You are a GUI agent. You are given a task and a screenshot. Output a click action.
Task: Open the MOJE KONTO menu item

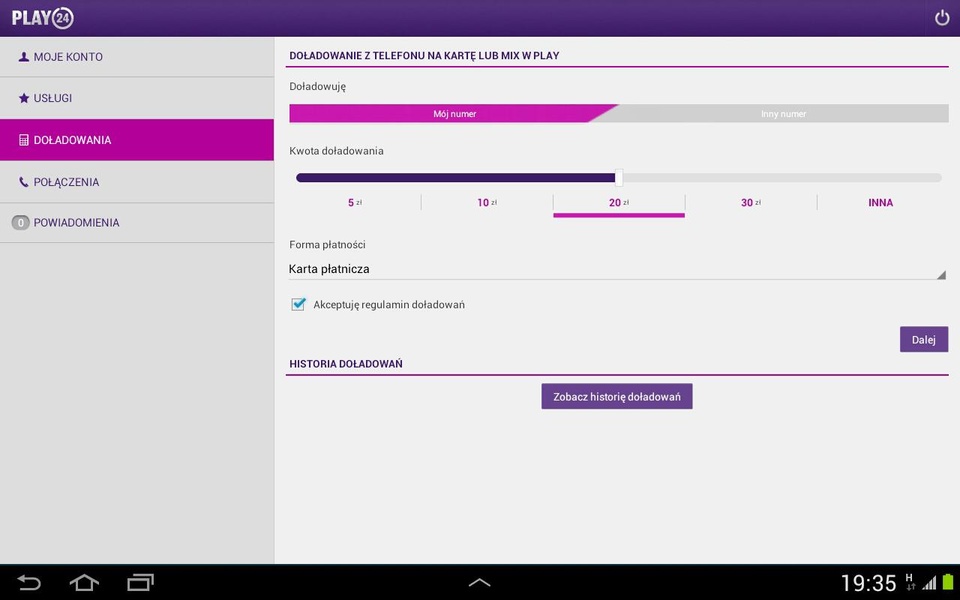pyautogui.click(x=137, y=57)
